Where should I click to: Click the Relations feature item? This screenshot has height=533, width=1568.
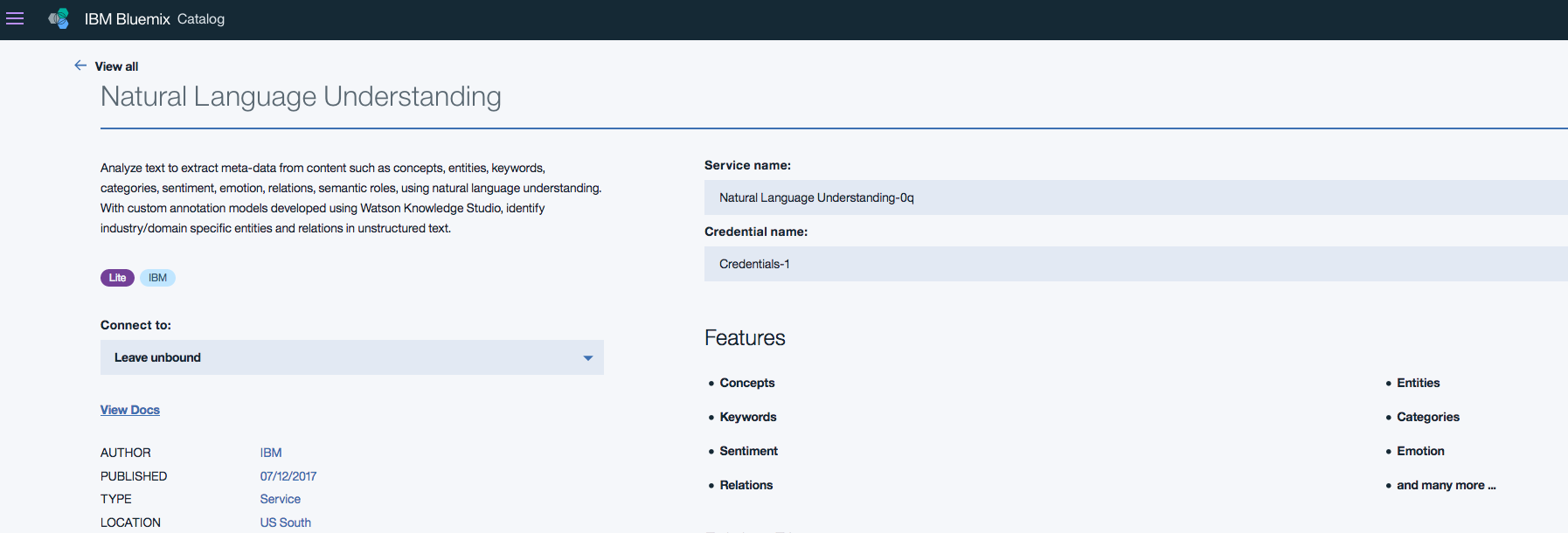[x=746, y=485]
